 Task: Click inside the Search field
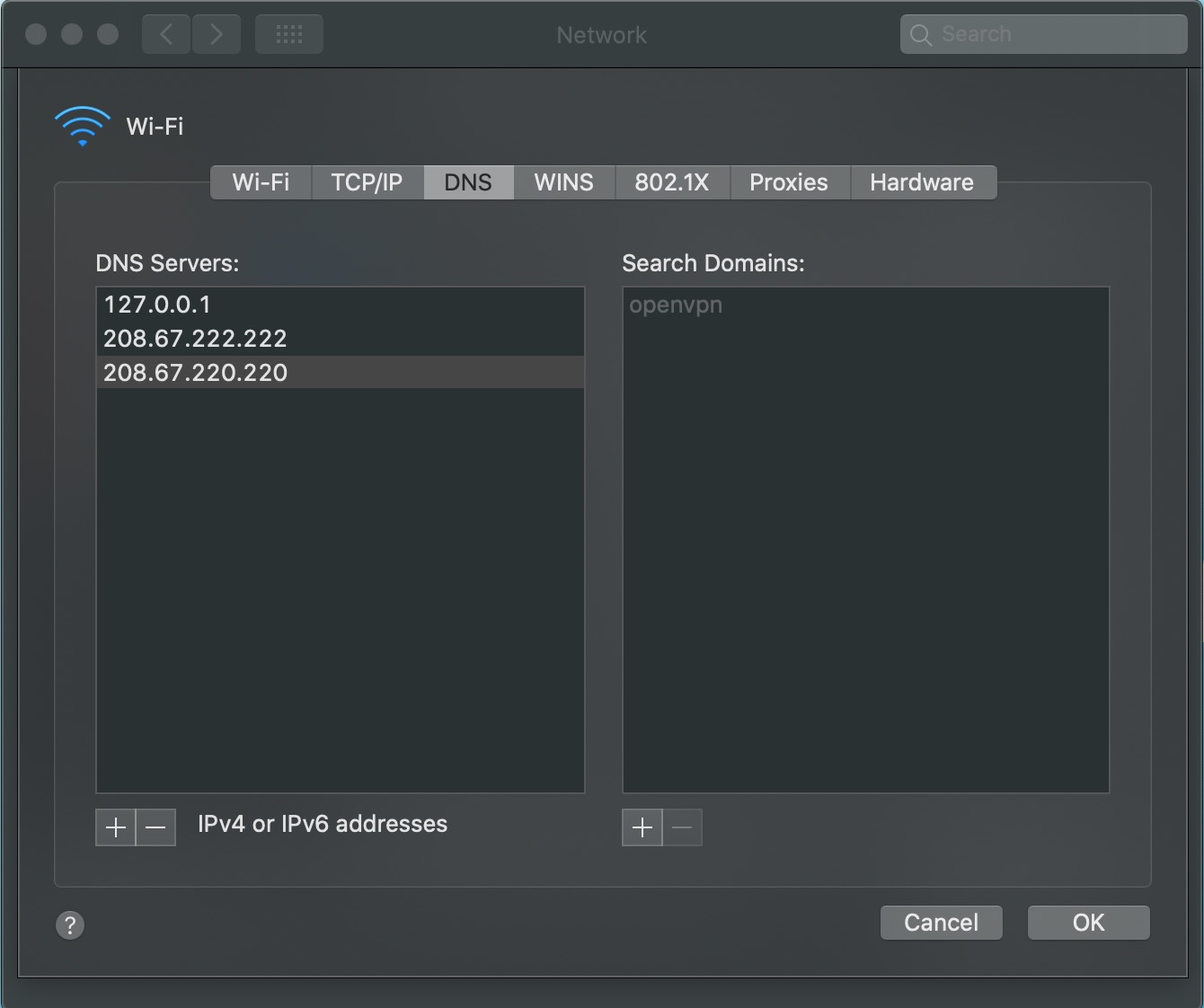pyautogui.click(x=1042, y=34)
